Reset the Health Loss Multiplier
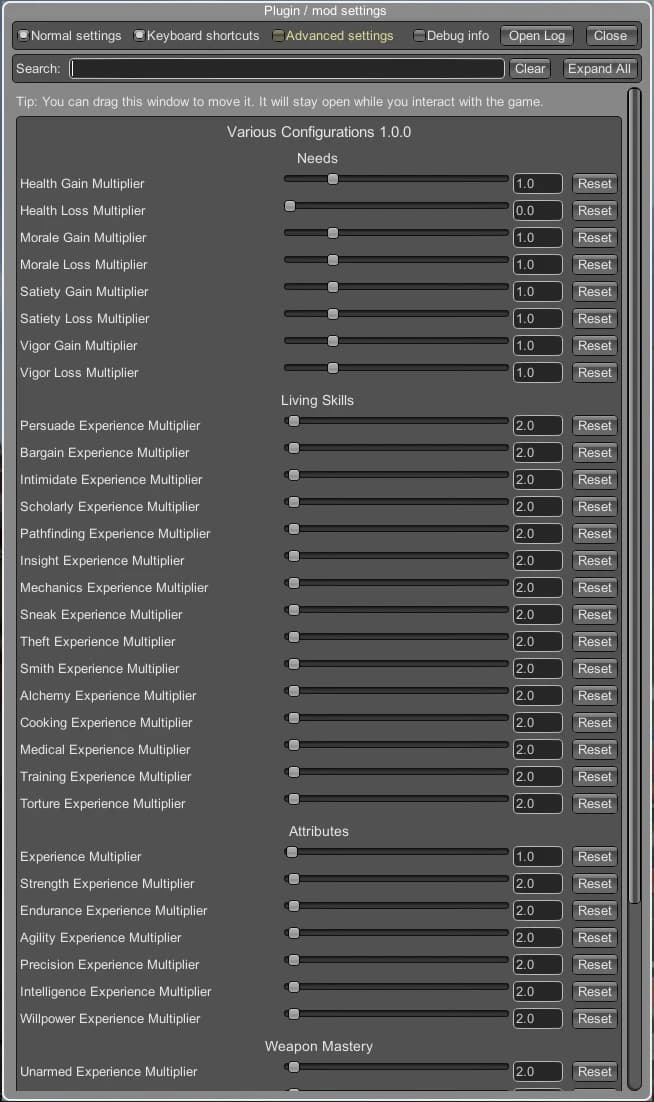Viewport: 654px width, 1102px height. (x=594, y=211)
